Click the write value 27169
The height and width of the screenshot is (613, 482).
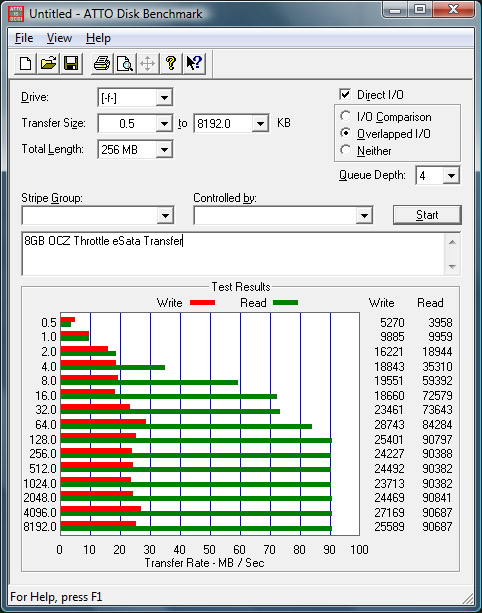pos(389,512)
